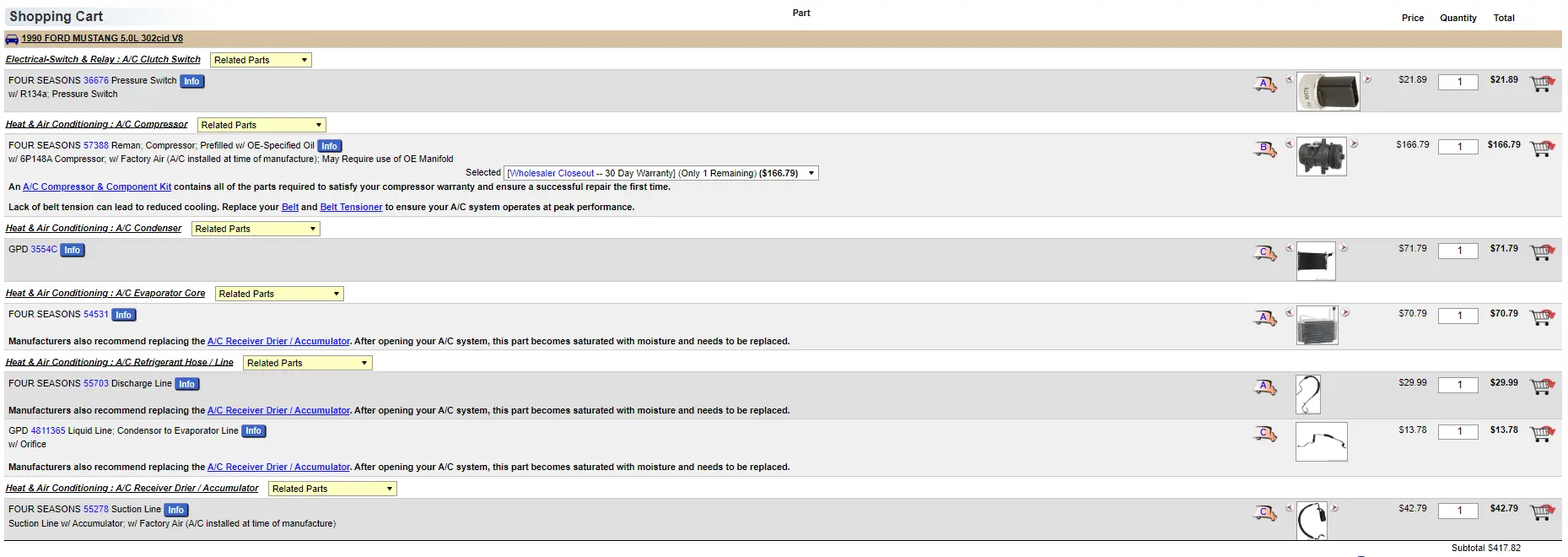Enlarge the 55703 Discharge Line thumbnail
The height and width of the screenshot is (557, 1568).
(x=1308, y=395)
